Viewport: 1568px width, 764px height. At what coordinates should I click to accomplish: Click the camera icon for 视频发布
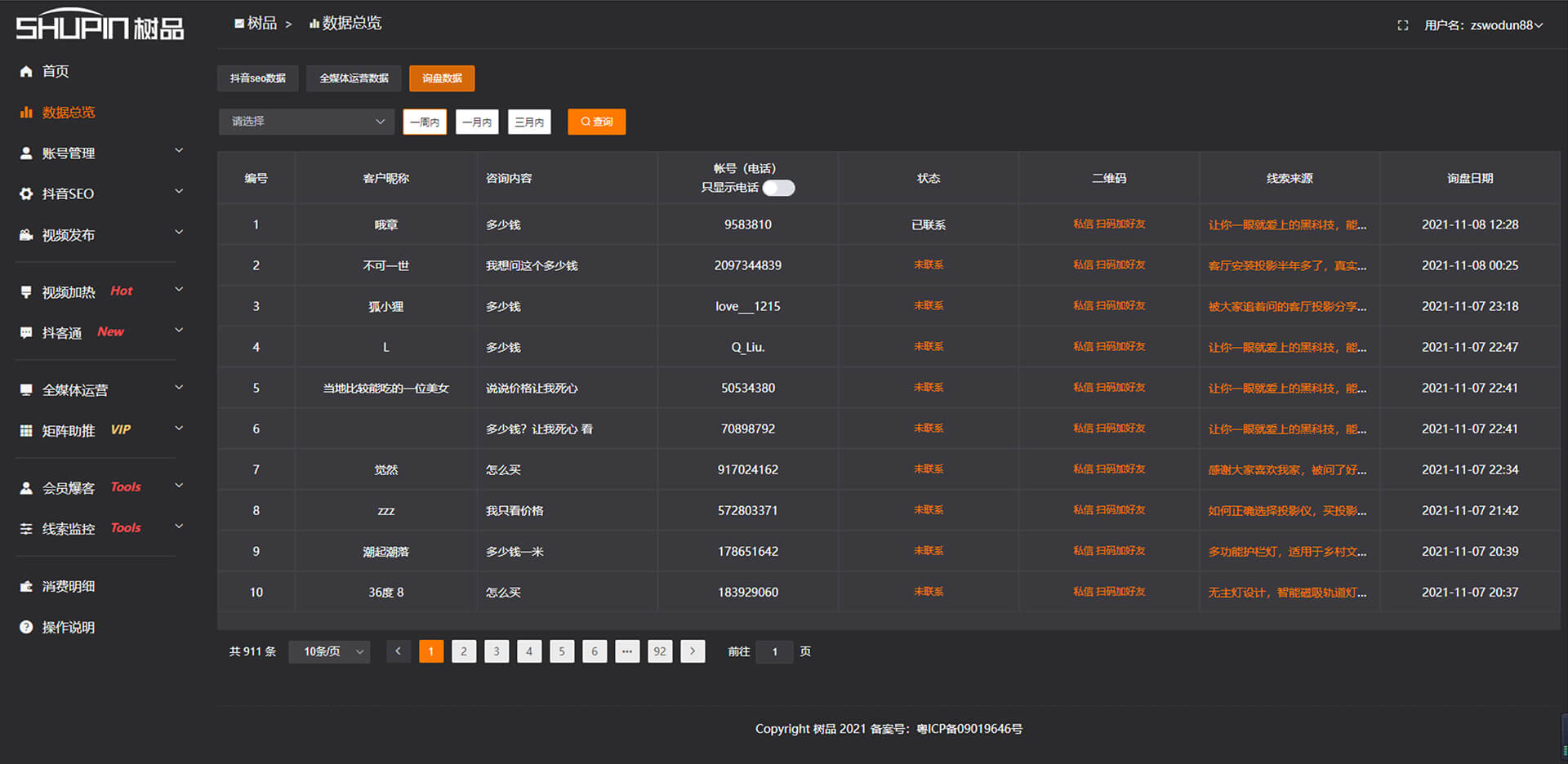[x=26, y=235]
